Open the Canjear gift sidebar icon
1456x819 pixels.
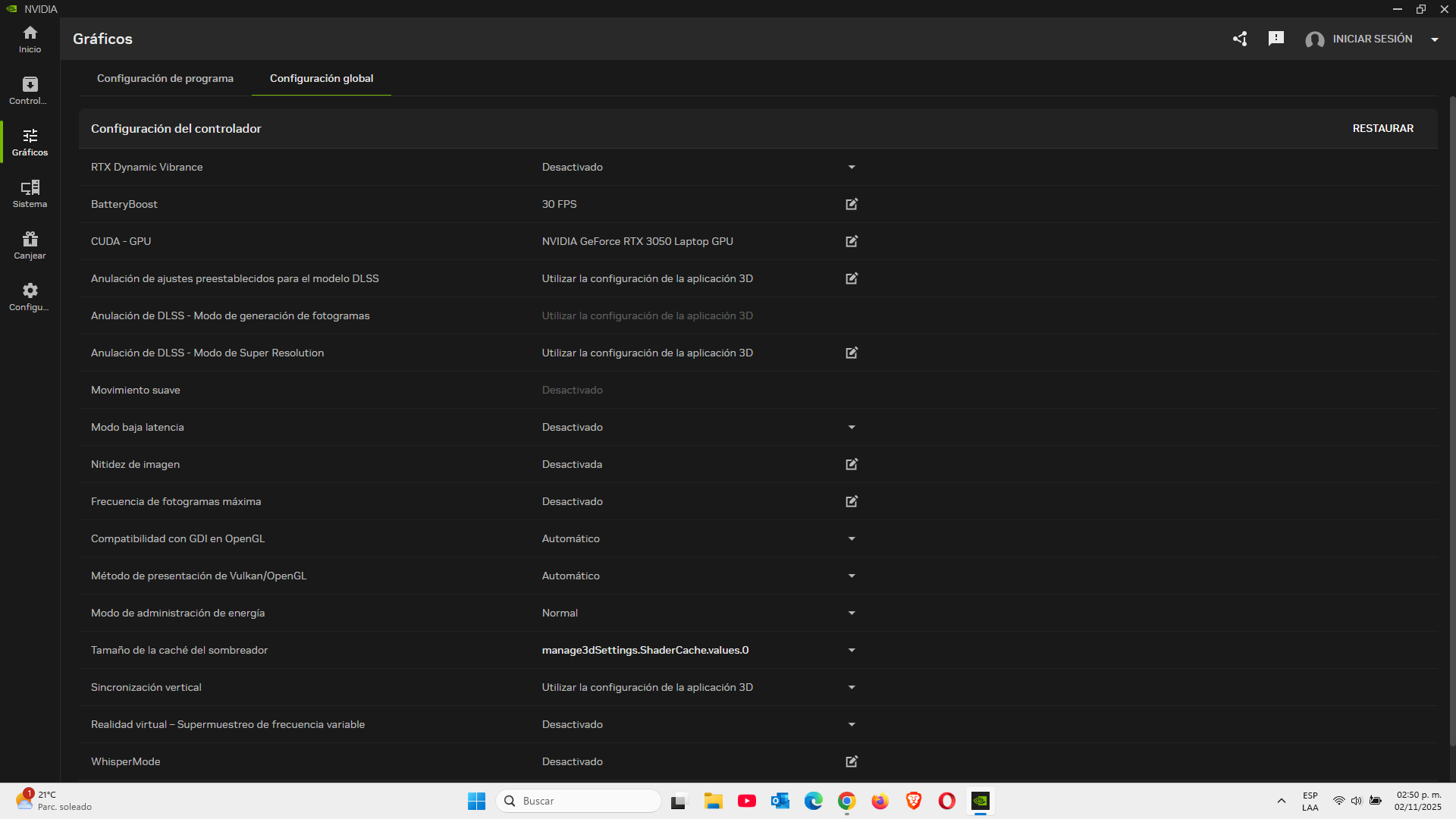point(30,245)
